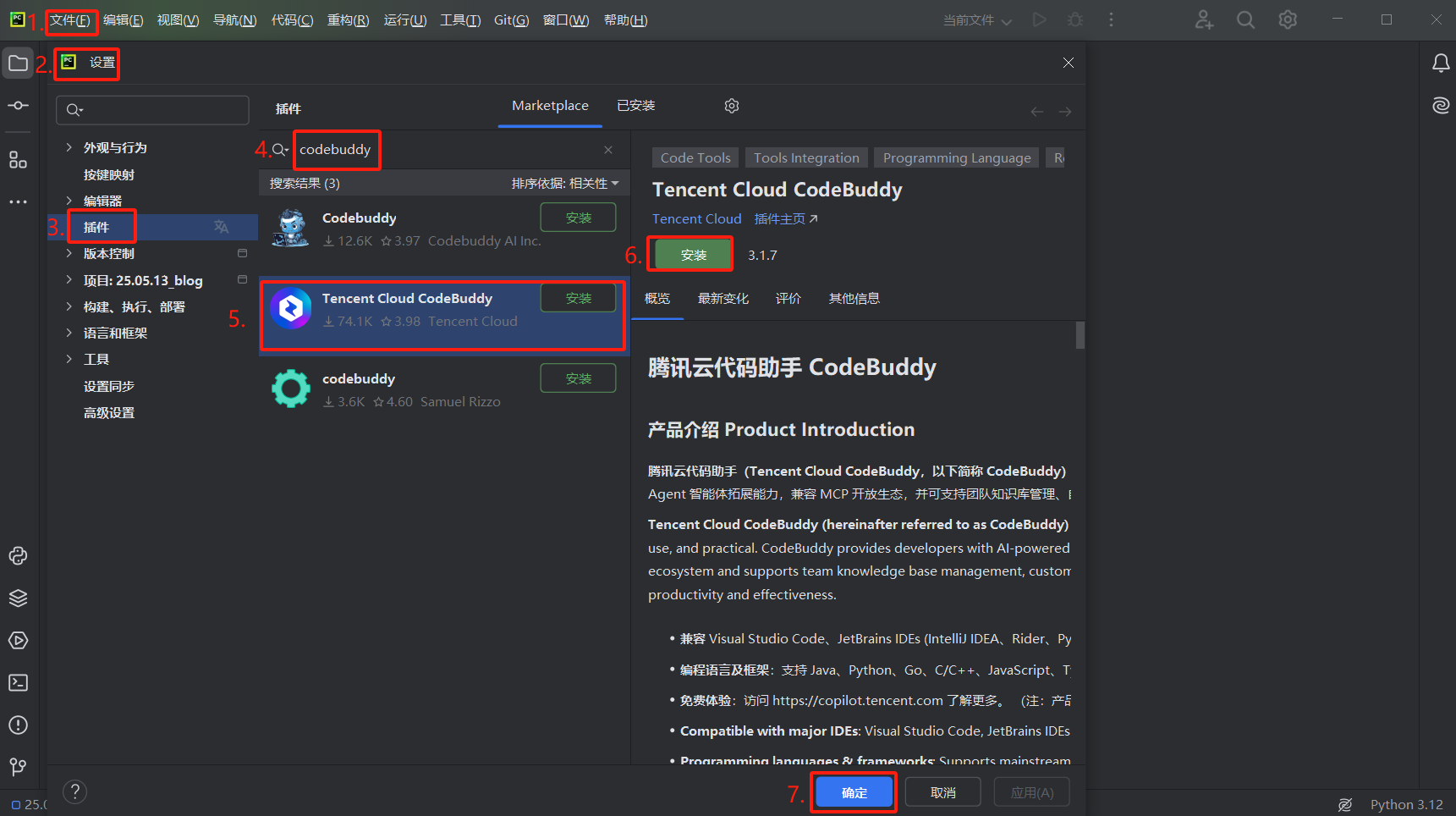Expand the 项目: 25.05.13_blog node
The height and width of the screenshot is (816, 1456).
pyautogui.click(x=69, y=280)
